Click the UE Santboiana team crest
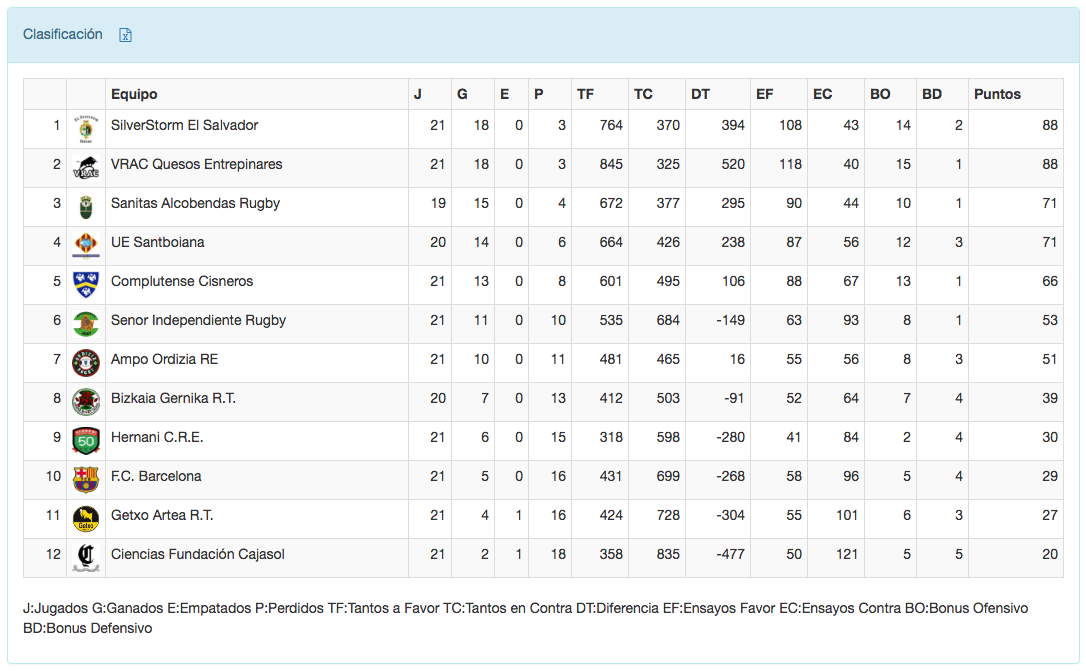This screenshot has height=671, width=1086. [x=86, y=246]
